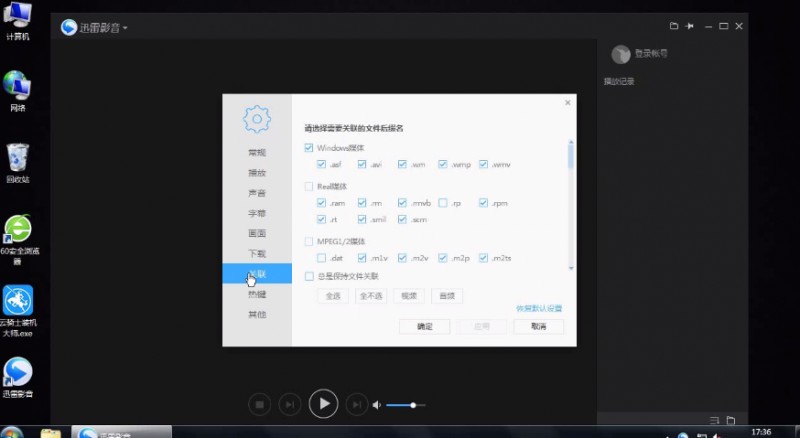Uncheck the .avi file type checkbox
800x438 pixels.
click(x=362, y=164)
